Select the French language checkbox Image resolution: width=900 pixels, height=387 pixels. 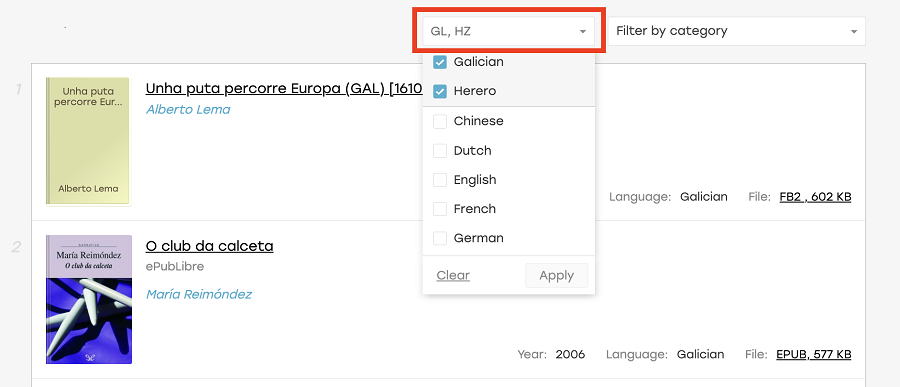point(440,209)
